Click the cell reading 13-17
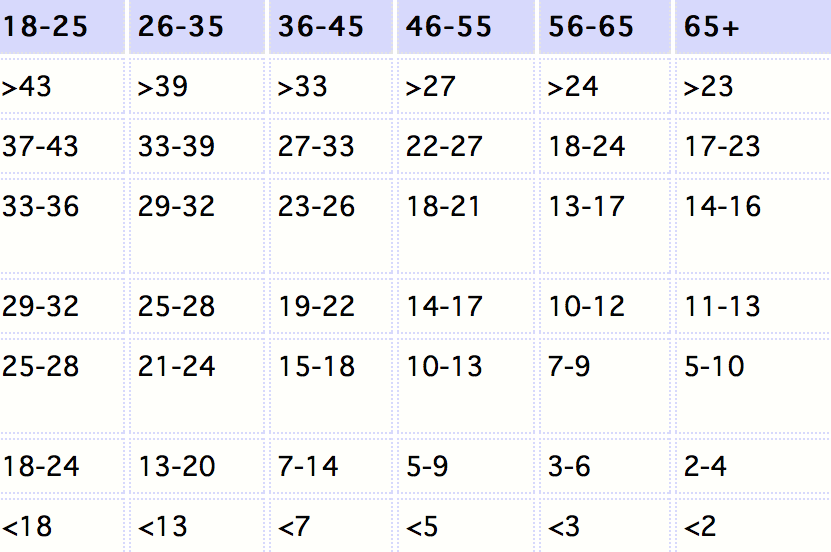 coord(605,226)
